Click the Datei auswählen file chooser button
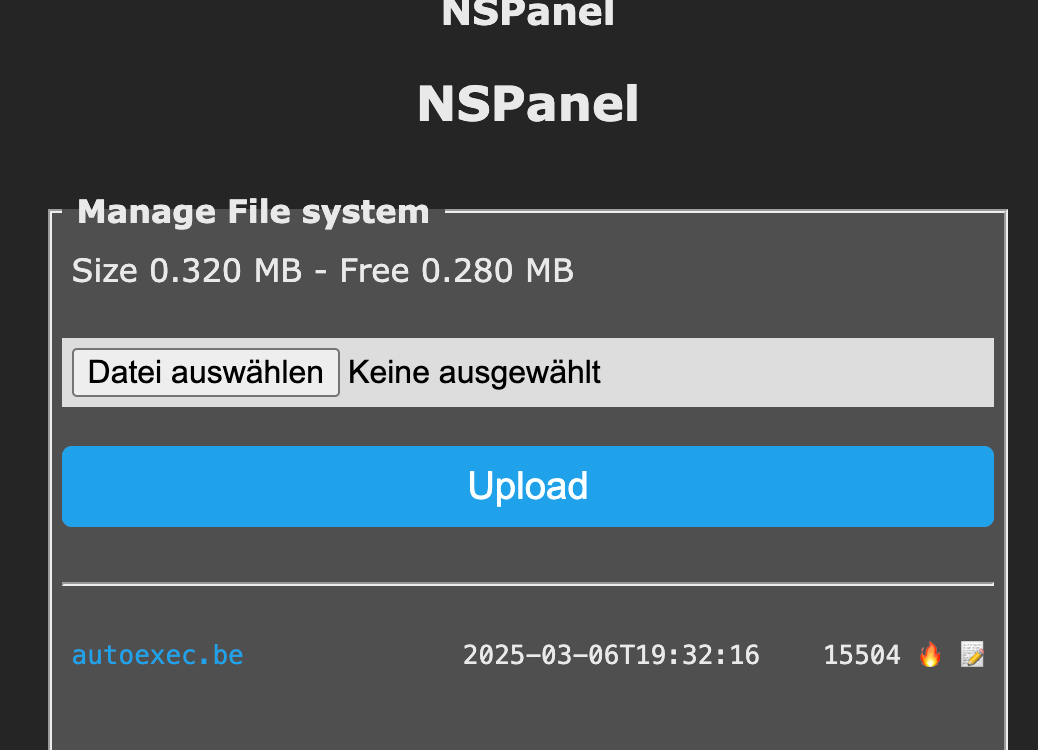Screen dimensions: 1038x750 (x=206, y=373)
